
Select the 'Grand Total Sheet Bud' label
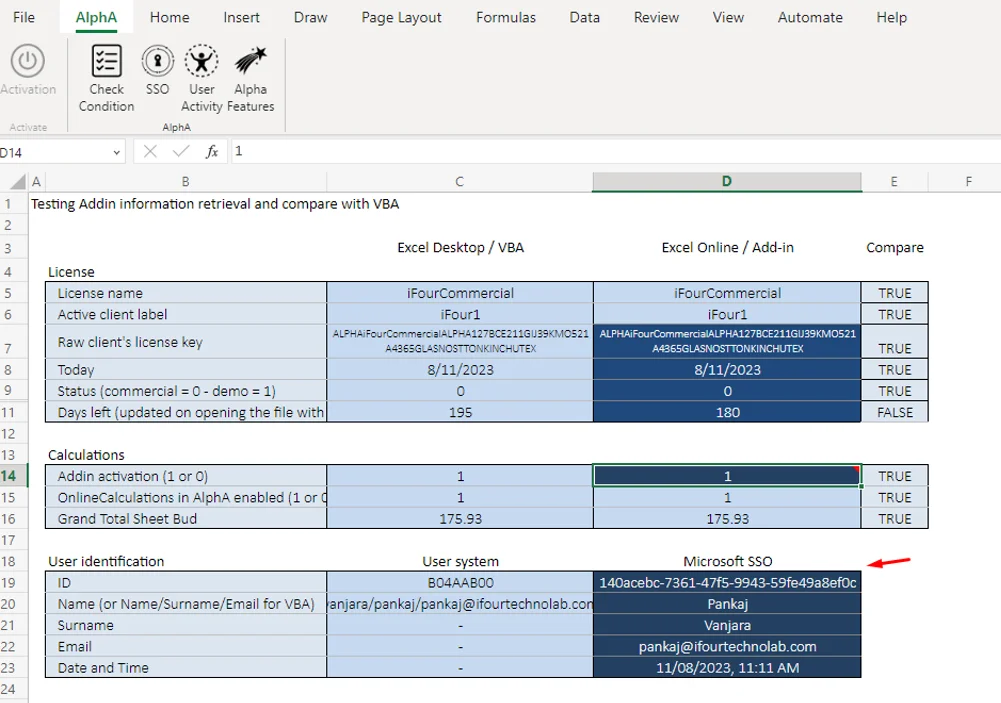tap(186, 518)
